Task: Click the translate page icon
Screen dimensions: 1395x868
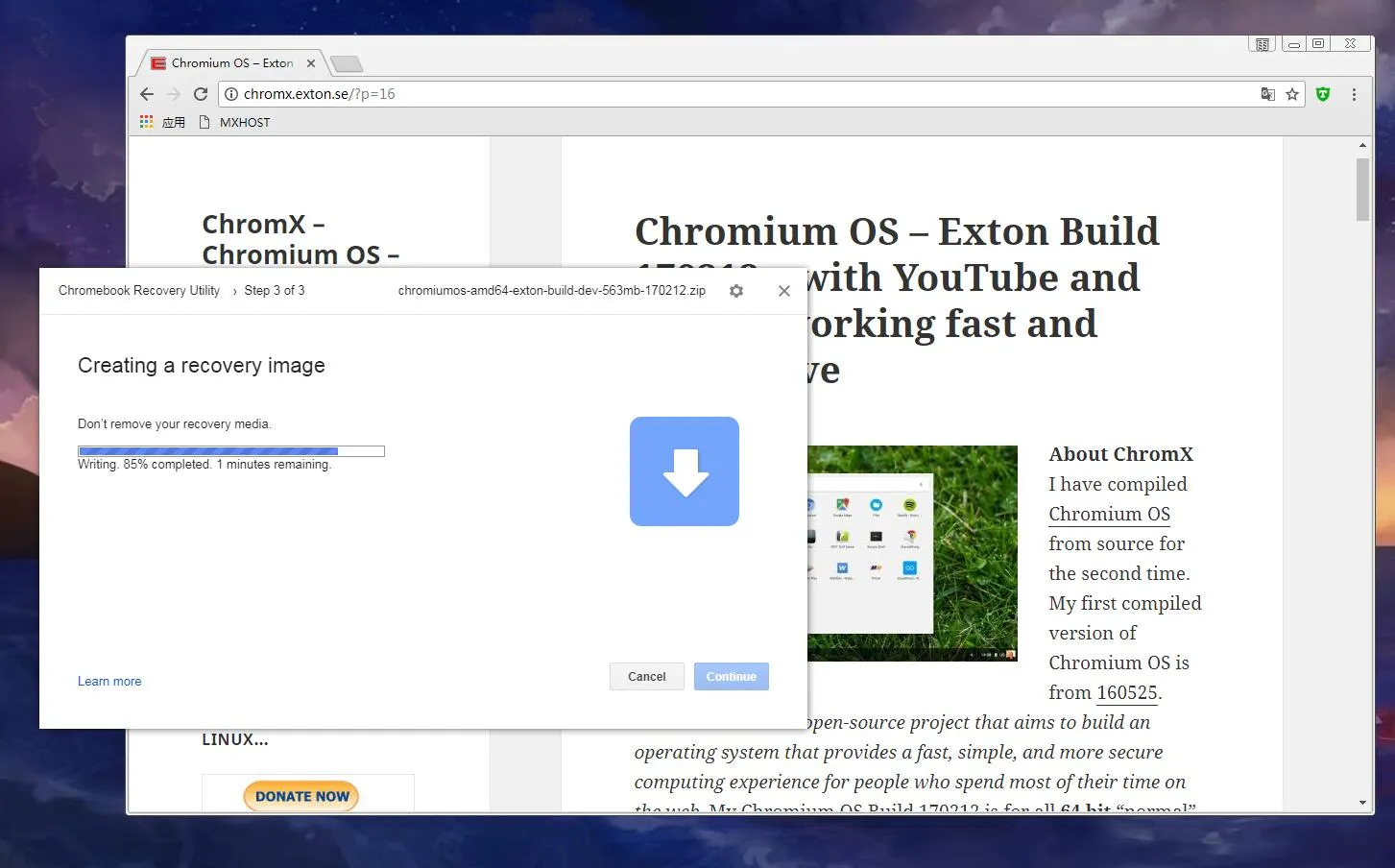Action: pos(1268,94)
